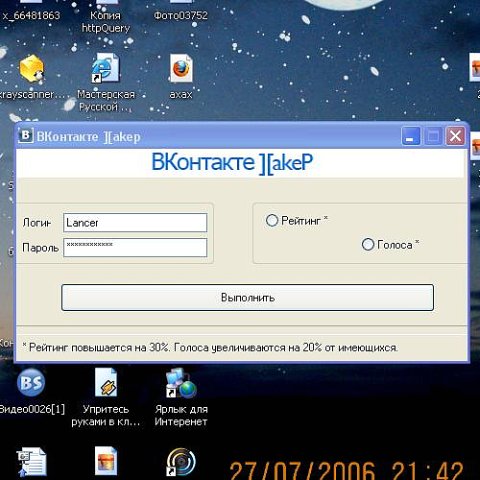Select the Голоса radio button
480x480 pixels.
pos(368,244)
